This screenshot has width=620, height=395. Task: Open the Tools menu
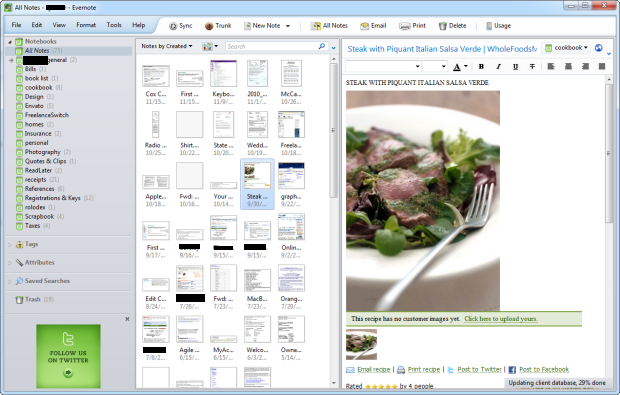coord(114,25)
